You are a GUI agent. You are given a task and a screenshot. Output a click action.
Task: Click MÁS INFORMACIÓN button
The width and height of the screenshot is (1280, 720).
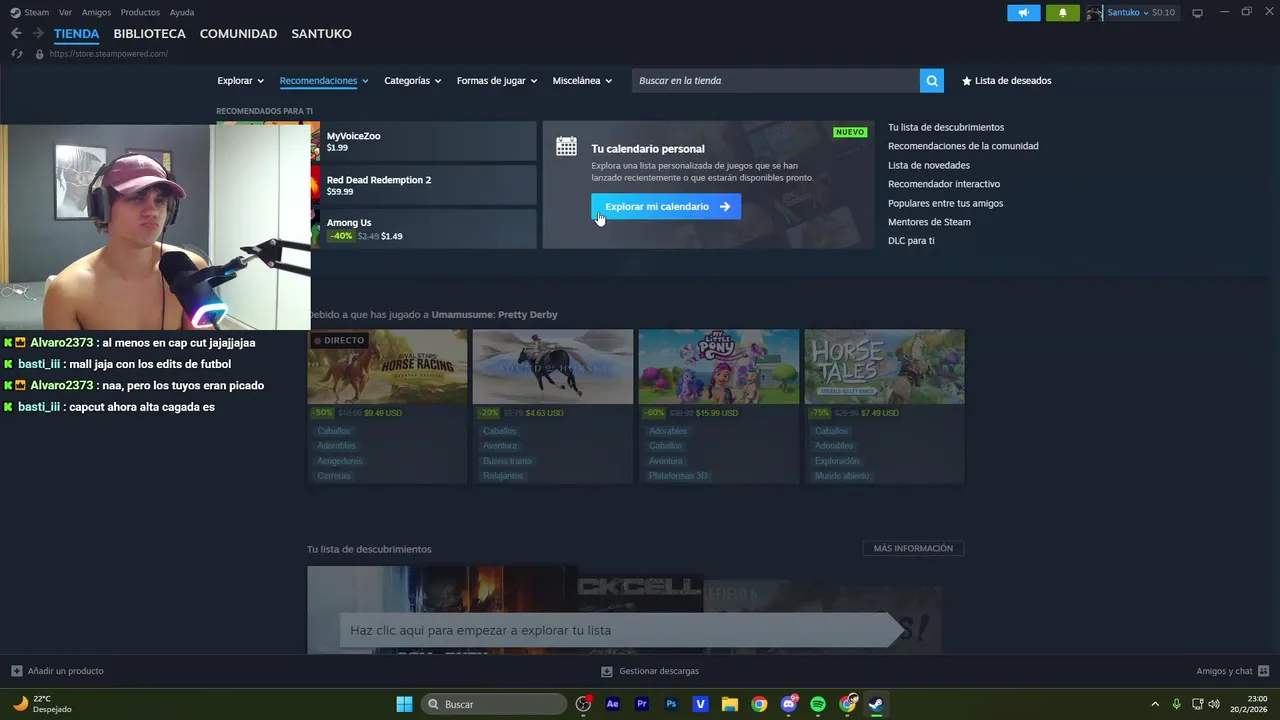coord(913,548)
